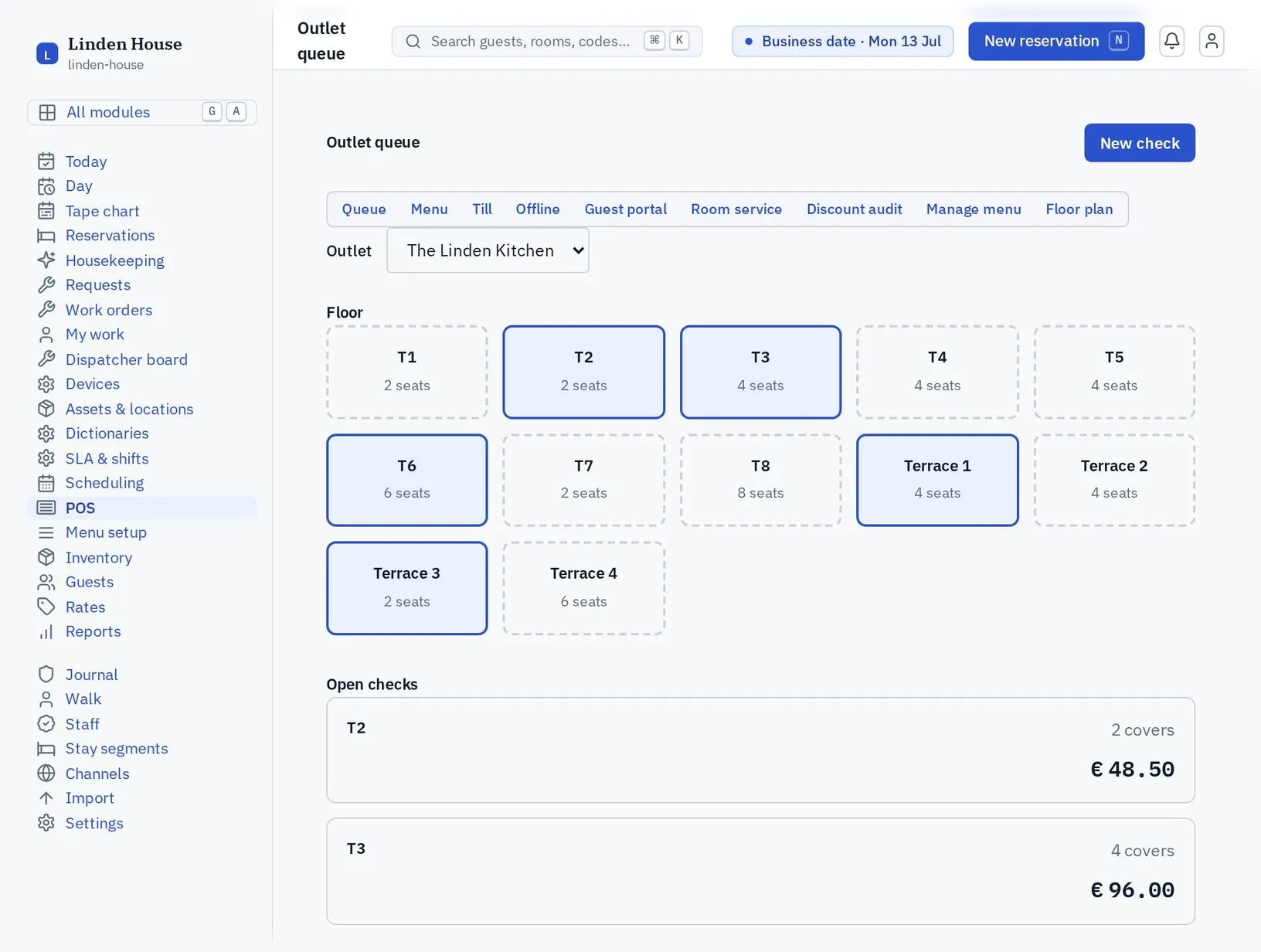Click the New reservation button
The height and width of the screenshot is (952, 1261).
(1055, 41)
